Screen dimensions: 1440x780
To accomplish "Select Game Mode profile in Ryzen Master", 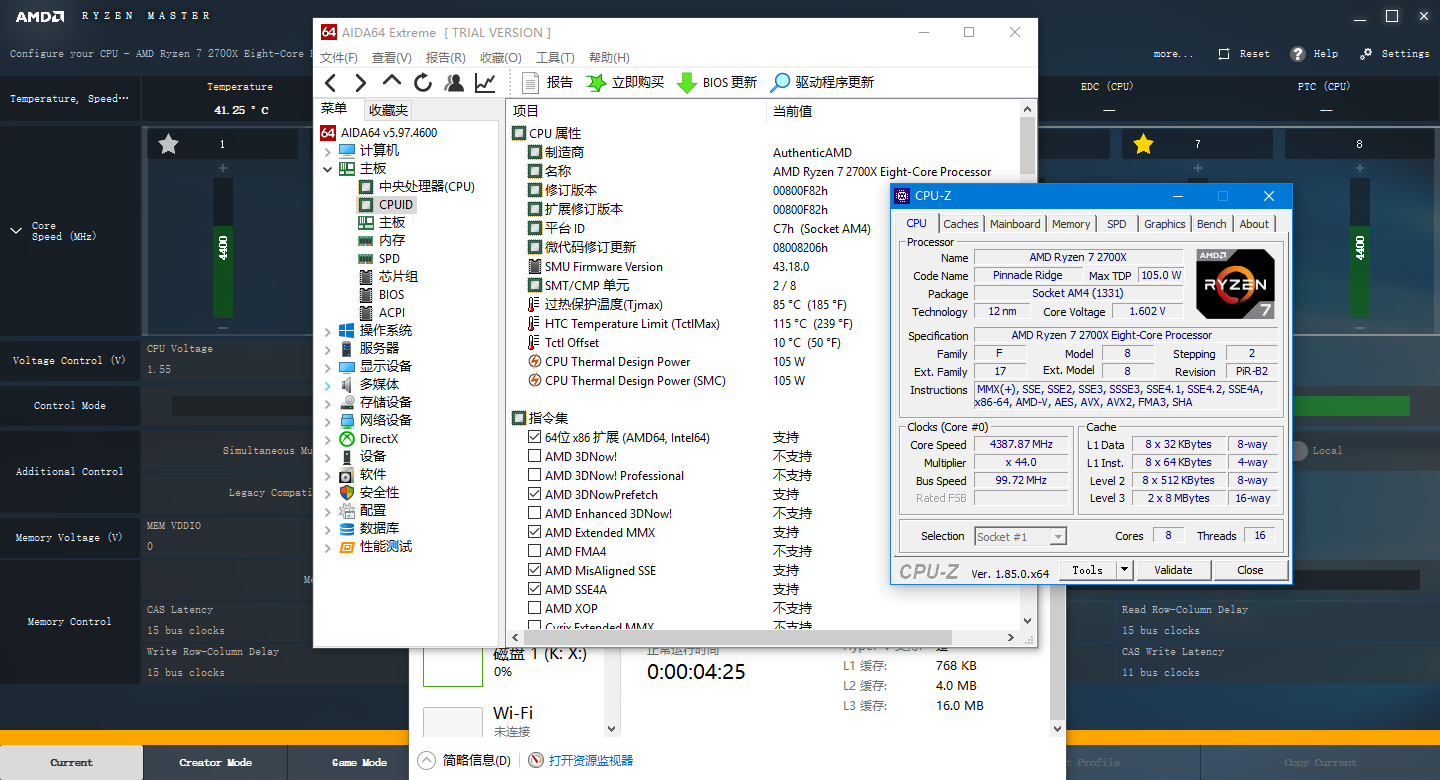I will coord(359,762).
